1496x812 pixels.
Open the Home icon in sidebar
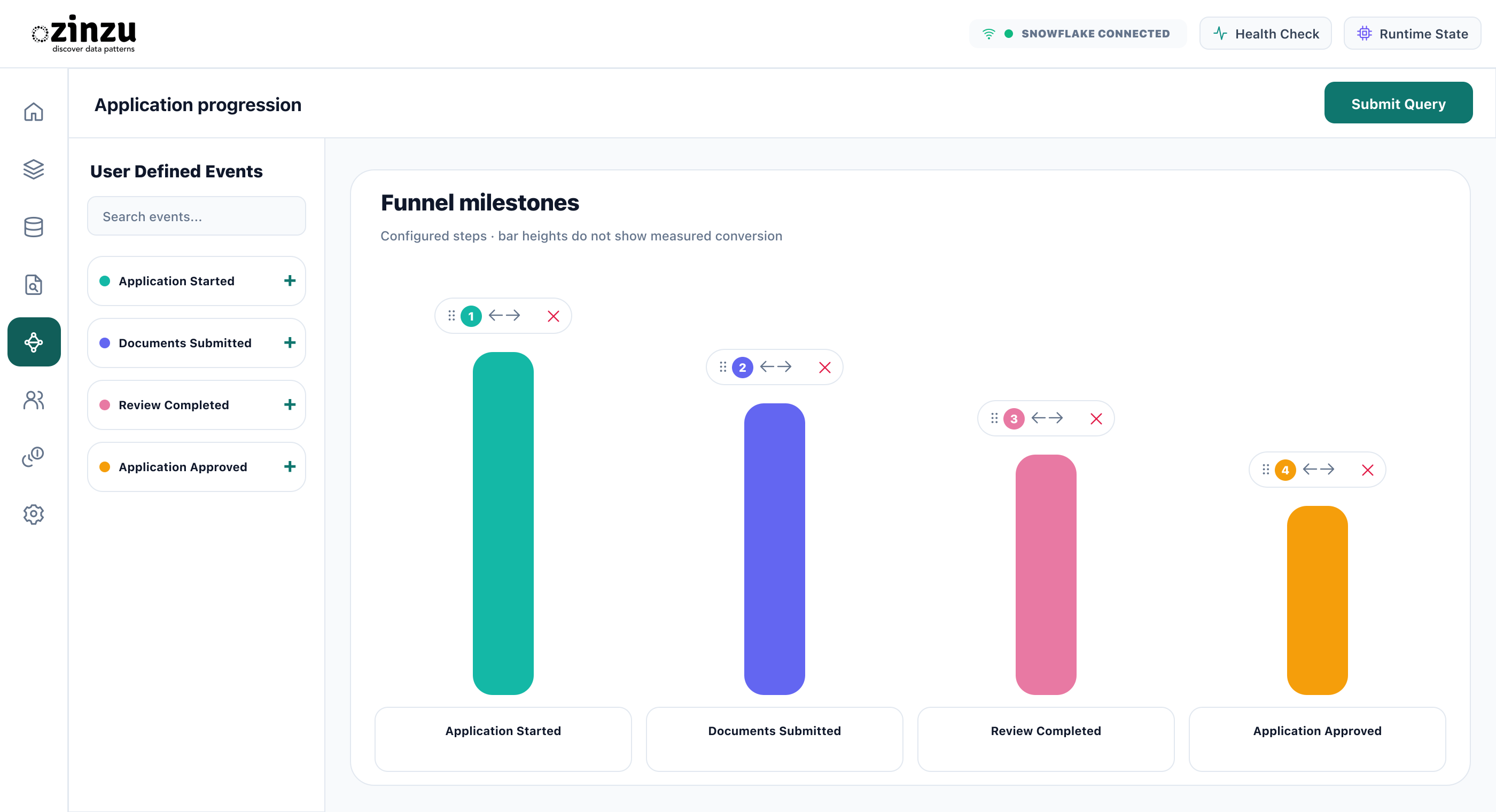34,112
